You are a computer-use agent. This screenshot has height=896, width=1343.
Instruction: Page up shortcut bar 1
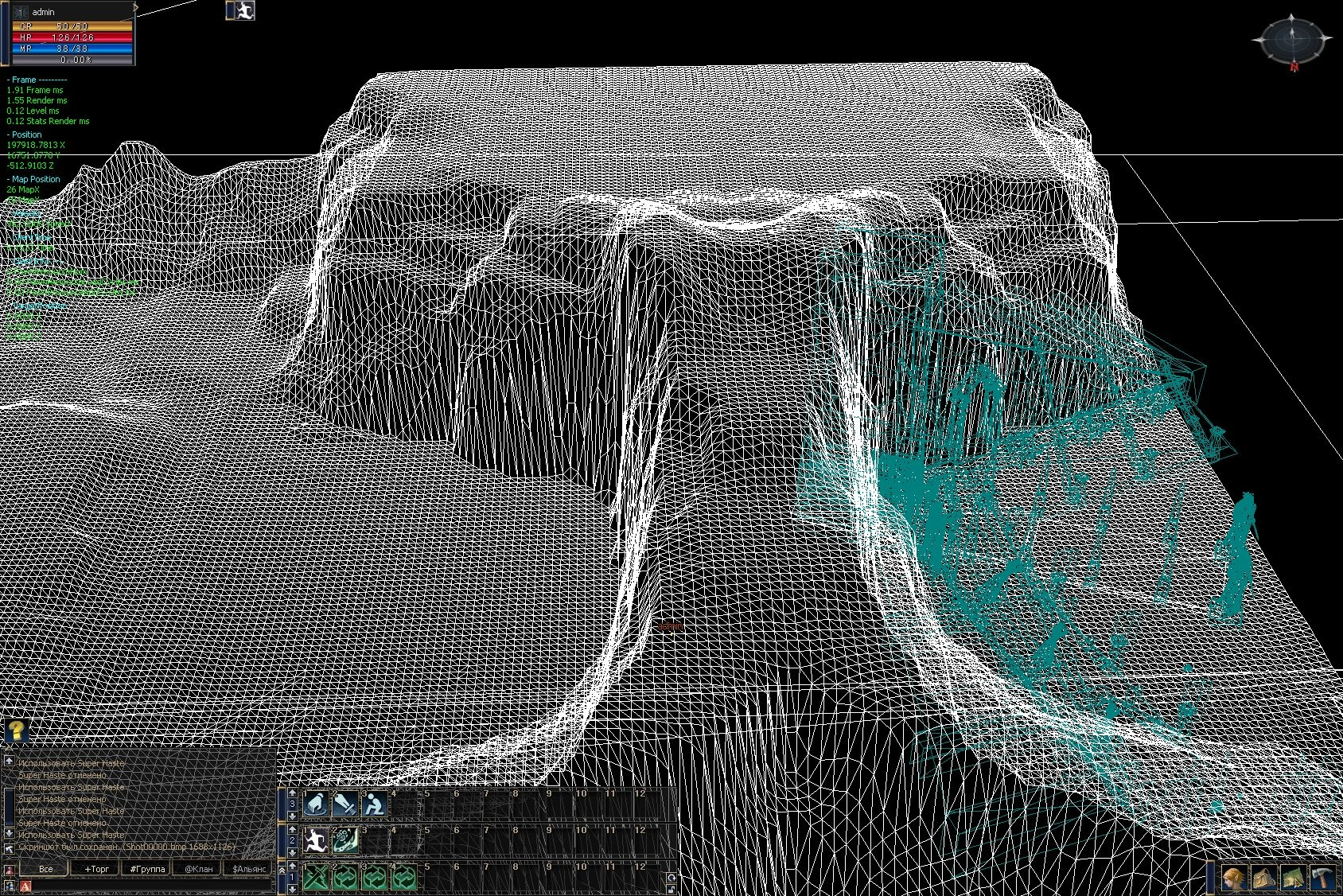293,866
